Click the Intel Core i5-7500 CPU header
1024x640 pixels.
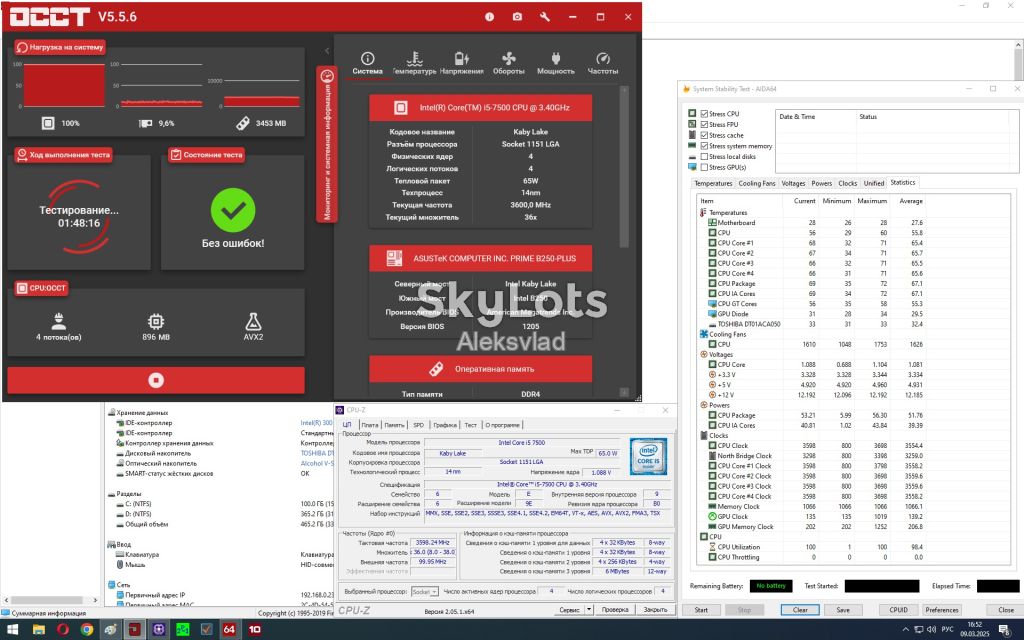(x=481, y=108)
